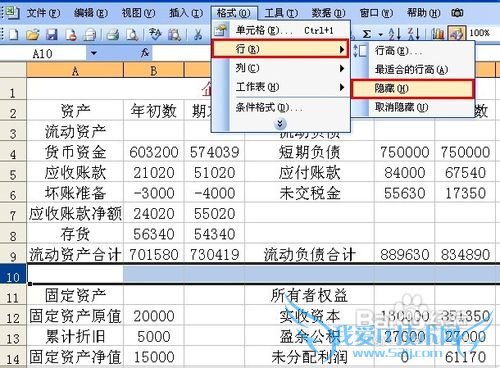
Task: Open the Sheet (工作表) submenu
Action: coord(280,87)
